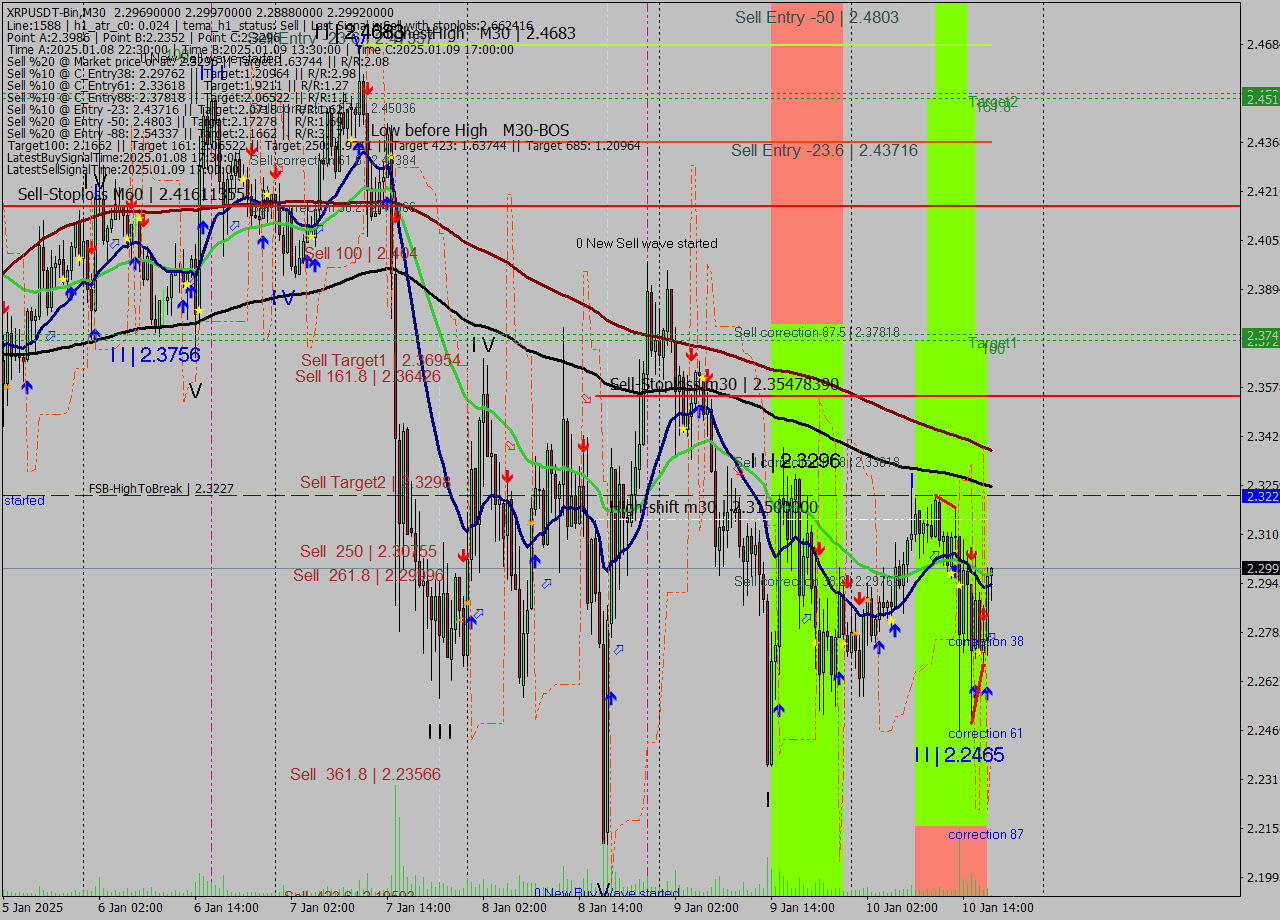Select the 'Sell Entry -23.6 | 2.43716' label

tap(824, 150)
